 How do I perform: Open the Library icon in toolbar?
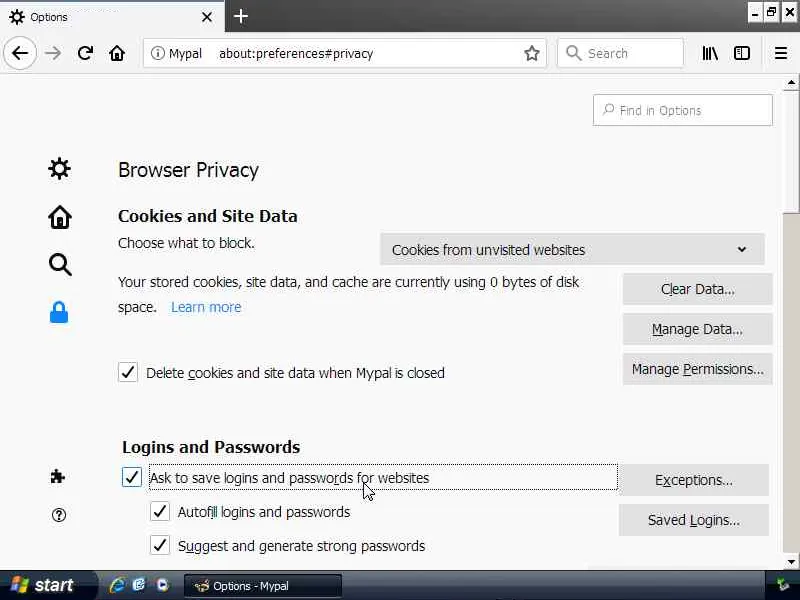(x=710, y=53)
